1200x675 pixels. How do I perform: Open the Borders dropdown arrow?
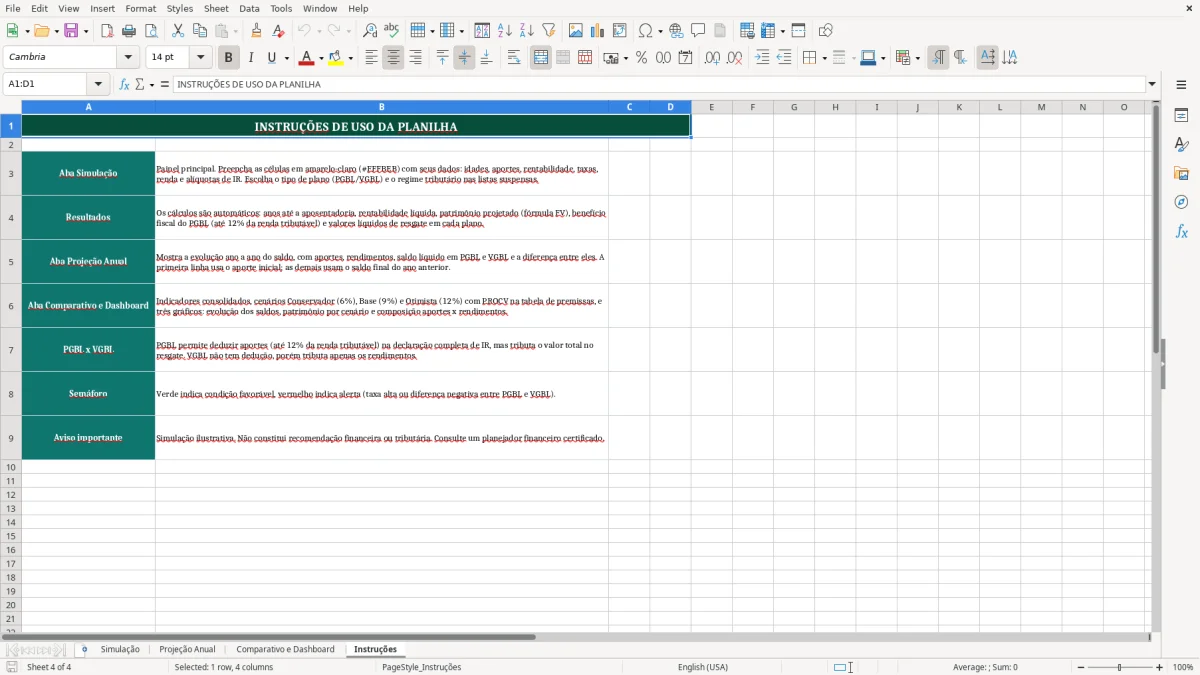pos(824,58)
